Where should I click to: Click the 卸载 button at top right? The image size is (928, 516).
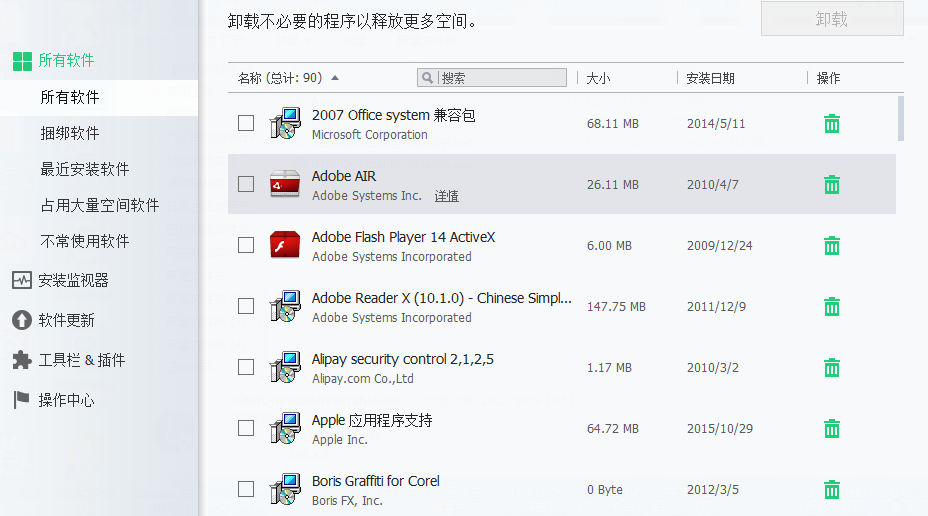point(832,19)
